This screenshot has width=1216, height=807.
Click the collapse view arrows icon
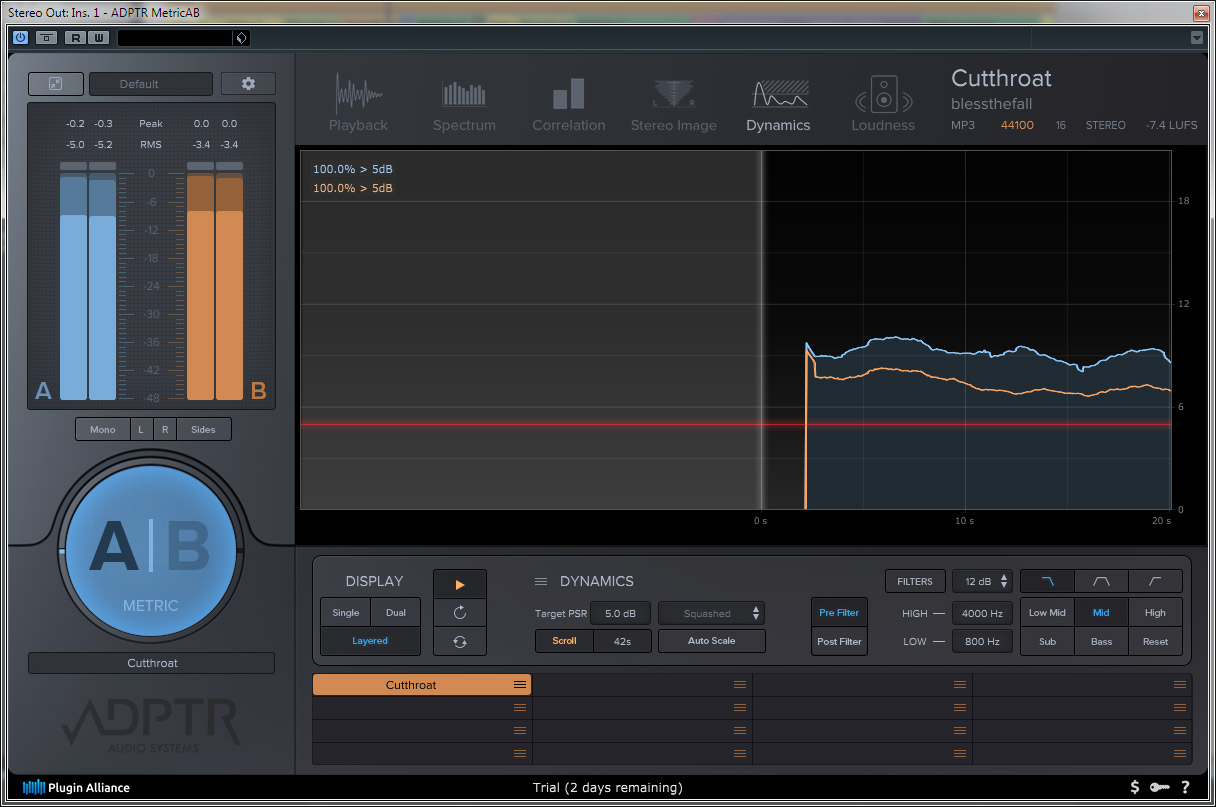click(x=55, y=84)
